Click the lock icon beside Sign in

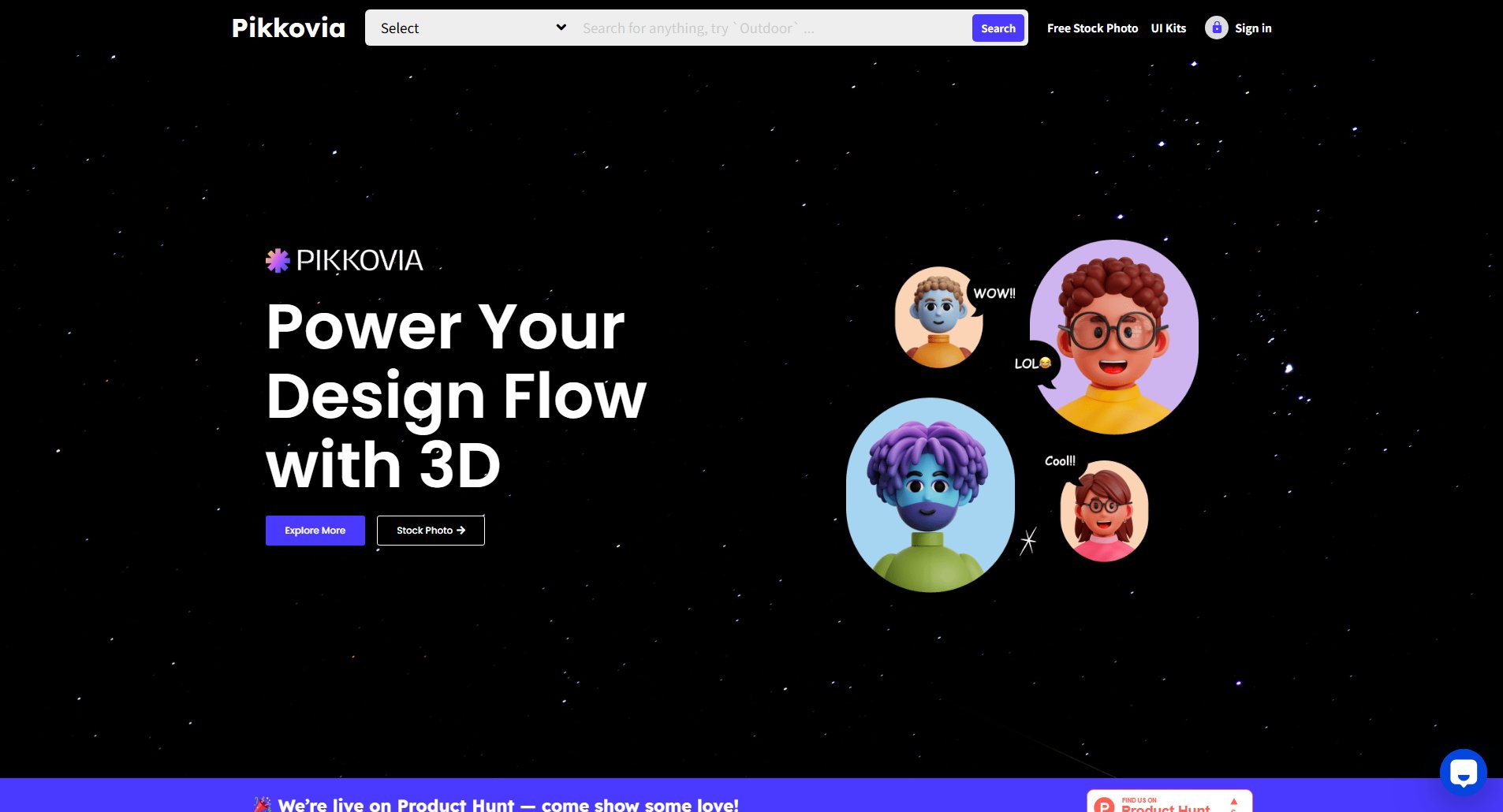tap(1215, 28)
